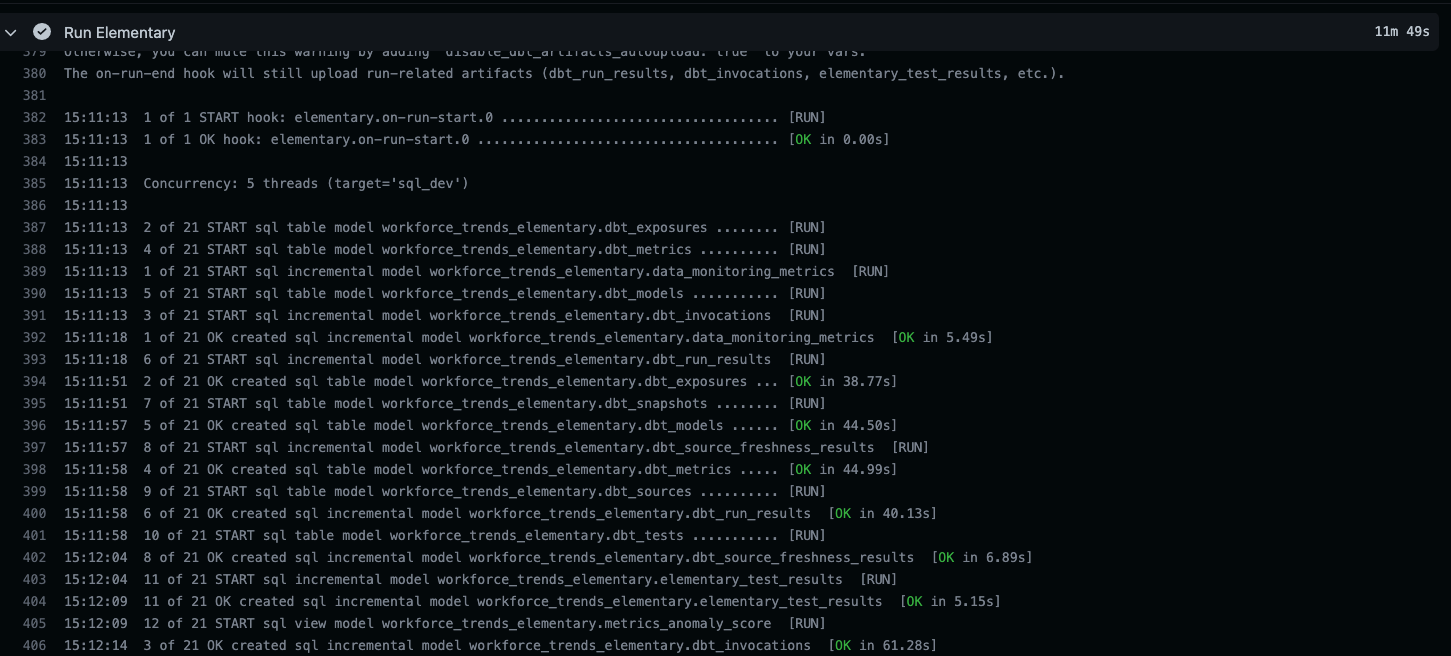Click the START dbt_snapshots table model line

[445, 403]
